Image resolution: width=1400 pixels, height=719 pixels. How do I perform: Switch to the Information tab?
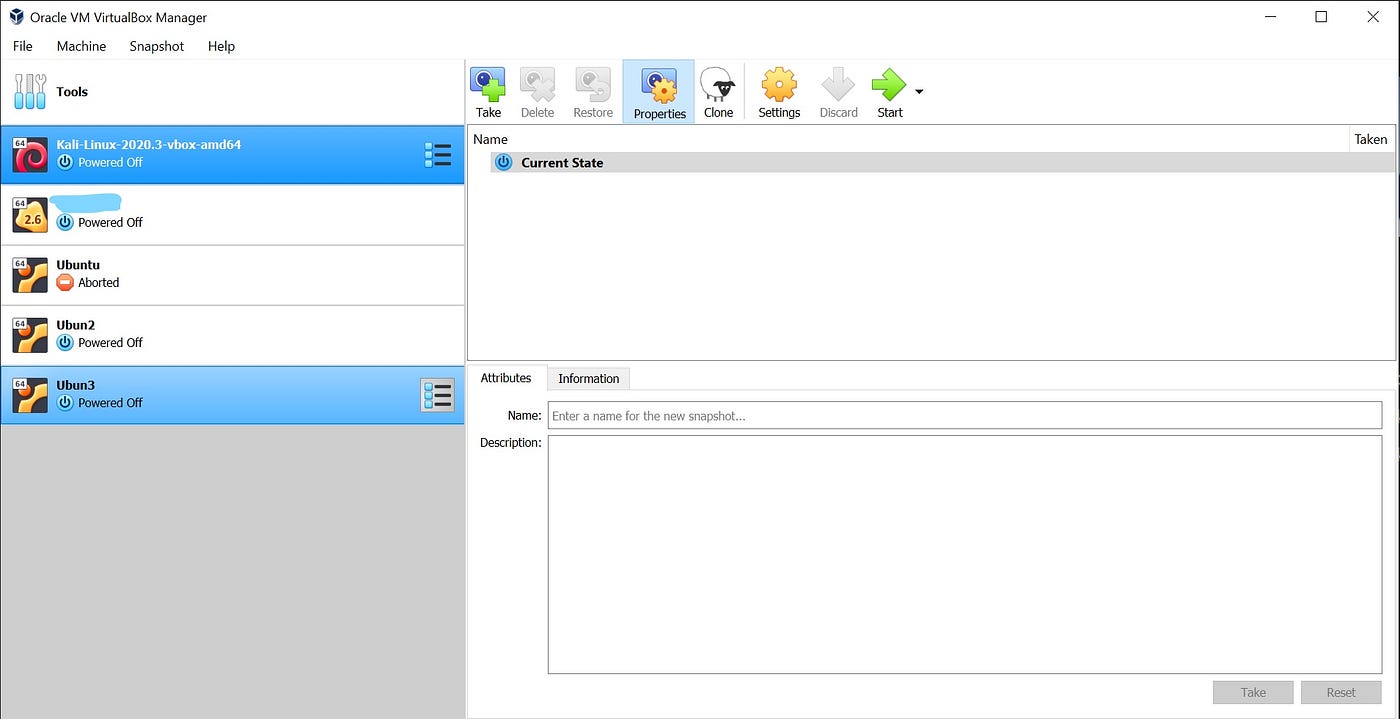588,378
